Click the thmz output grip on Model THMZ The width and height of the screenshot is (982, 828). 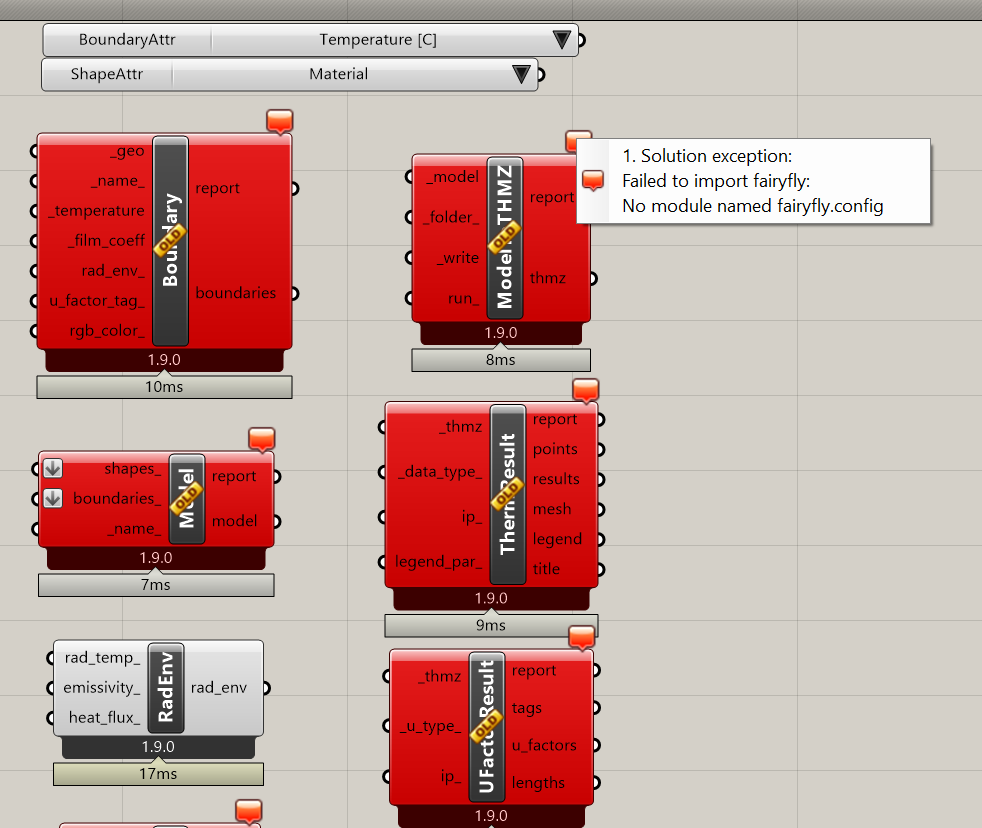point(592,278)
